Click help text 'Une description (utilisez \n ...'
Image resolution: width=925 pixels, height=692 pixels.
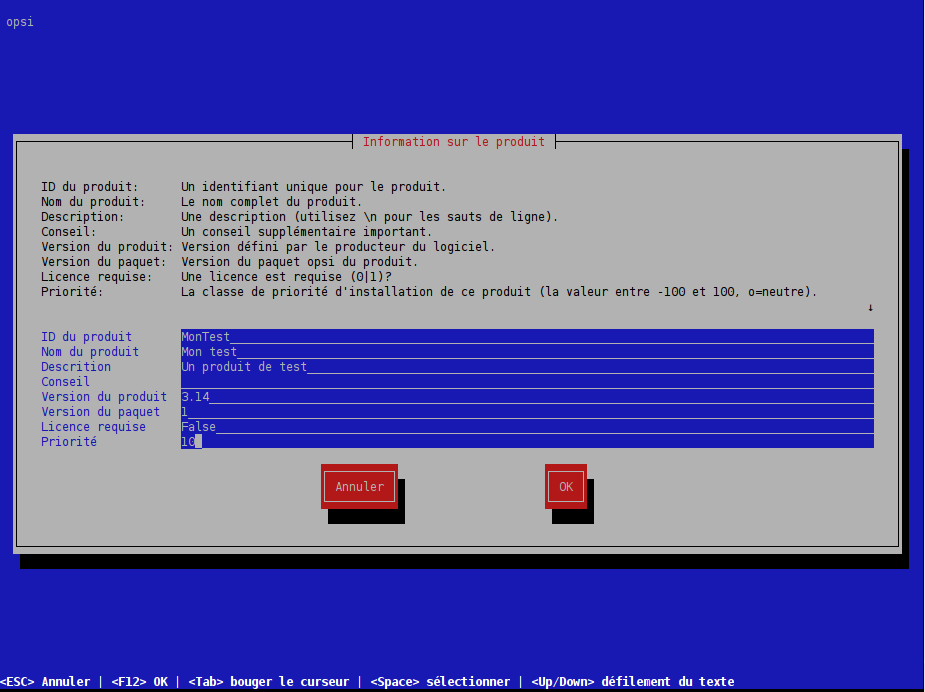tap(369, 217)
